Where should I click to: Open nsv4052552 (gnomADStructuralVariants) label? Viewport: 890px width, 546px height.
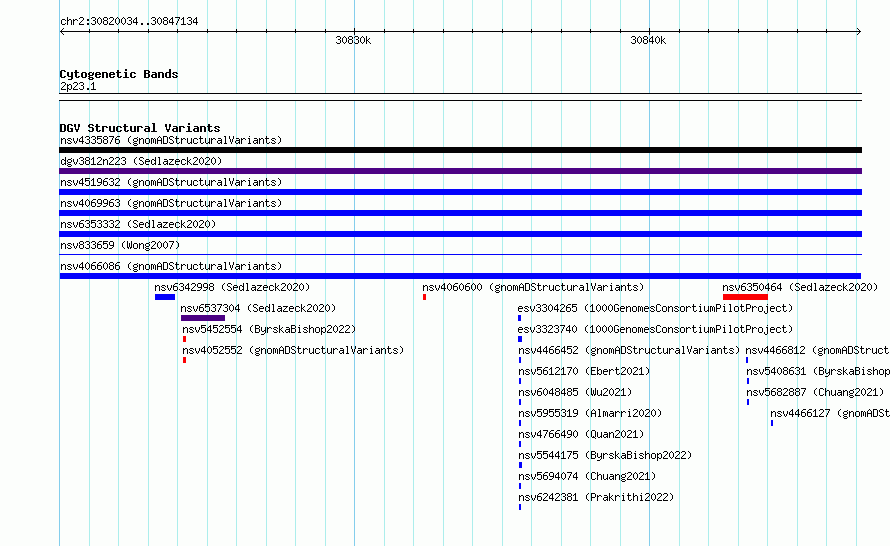(x=293, y=350)
